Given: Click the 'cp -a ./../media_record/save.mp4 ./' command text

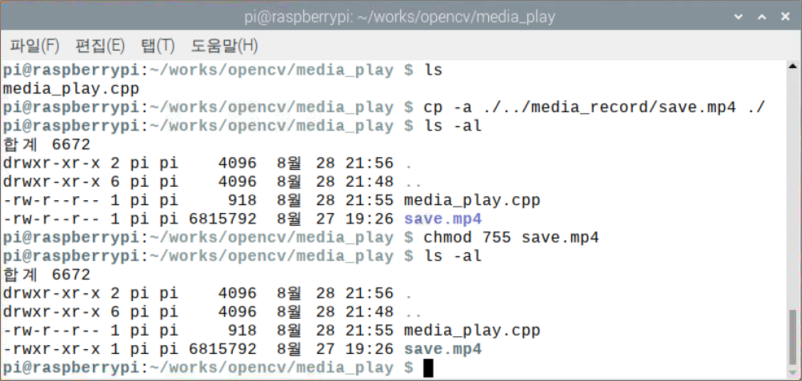Looking at the screenshot, I should point(594,107).
